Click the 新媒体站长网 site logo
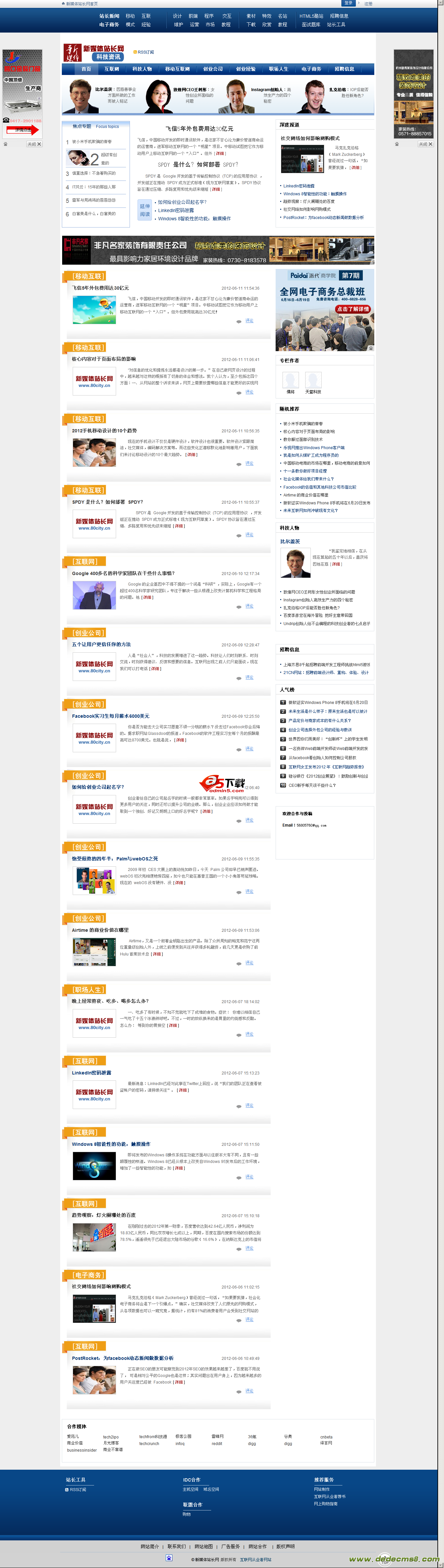Image resolution: width=444 pixels, height=1568 pixels. [x=94, y=52]
